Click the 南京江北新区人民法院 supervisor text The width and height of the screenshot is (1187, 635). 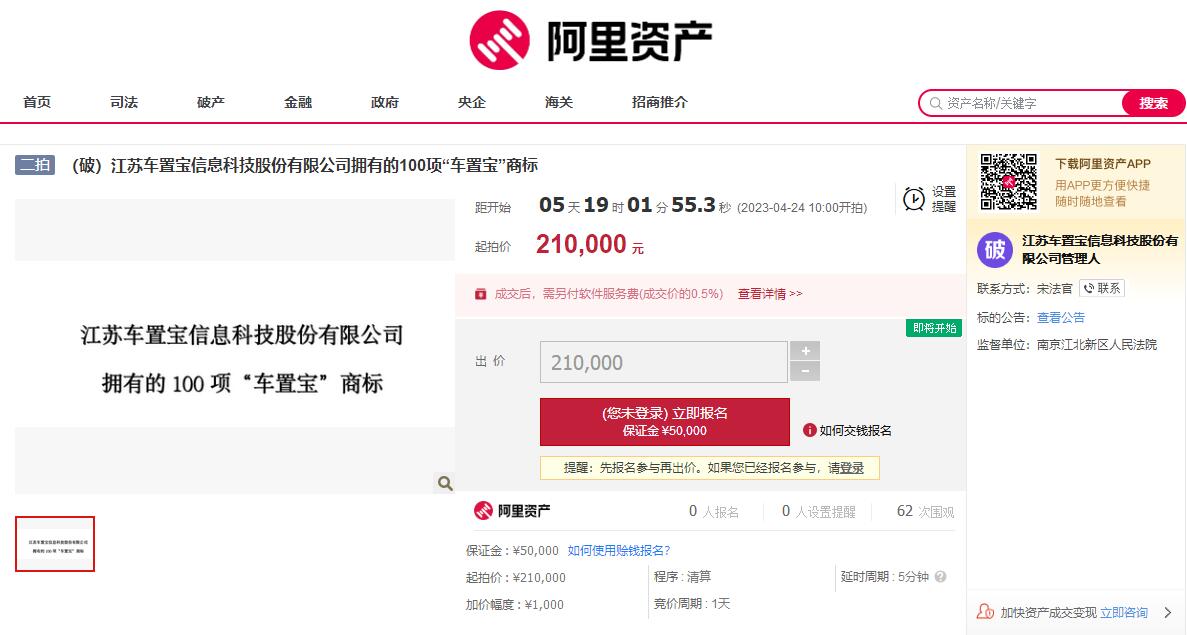(x=1097, y=344)
